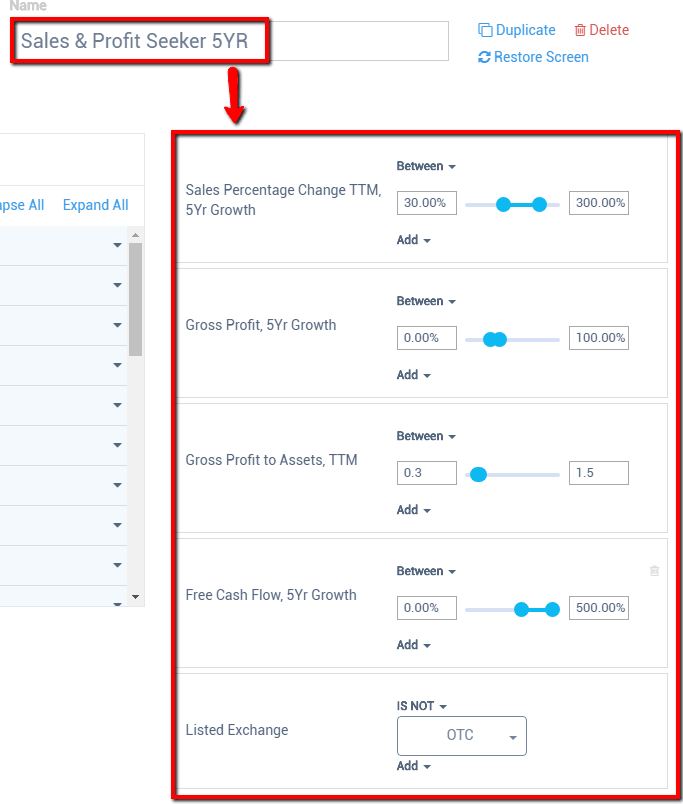Open Add menu under Sales Percentage Change
Viewport: 683px width, 804px height.
pyautogui.click(x=413, y=240)
